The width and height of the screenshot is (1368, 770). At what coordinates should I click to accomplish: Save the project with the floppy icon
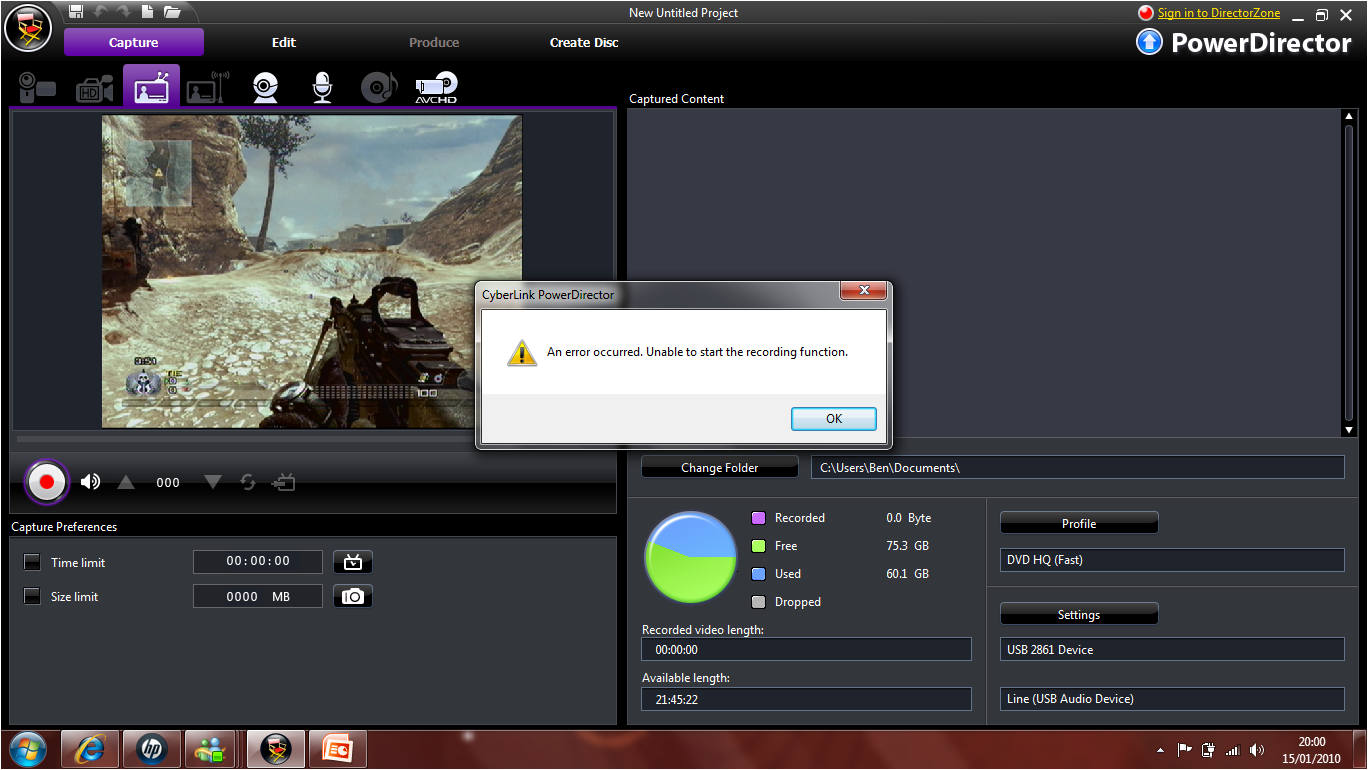tap(77, 12)
